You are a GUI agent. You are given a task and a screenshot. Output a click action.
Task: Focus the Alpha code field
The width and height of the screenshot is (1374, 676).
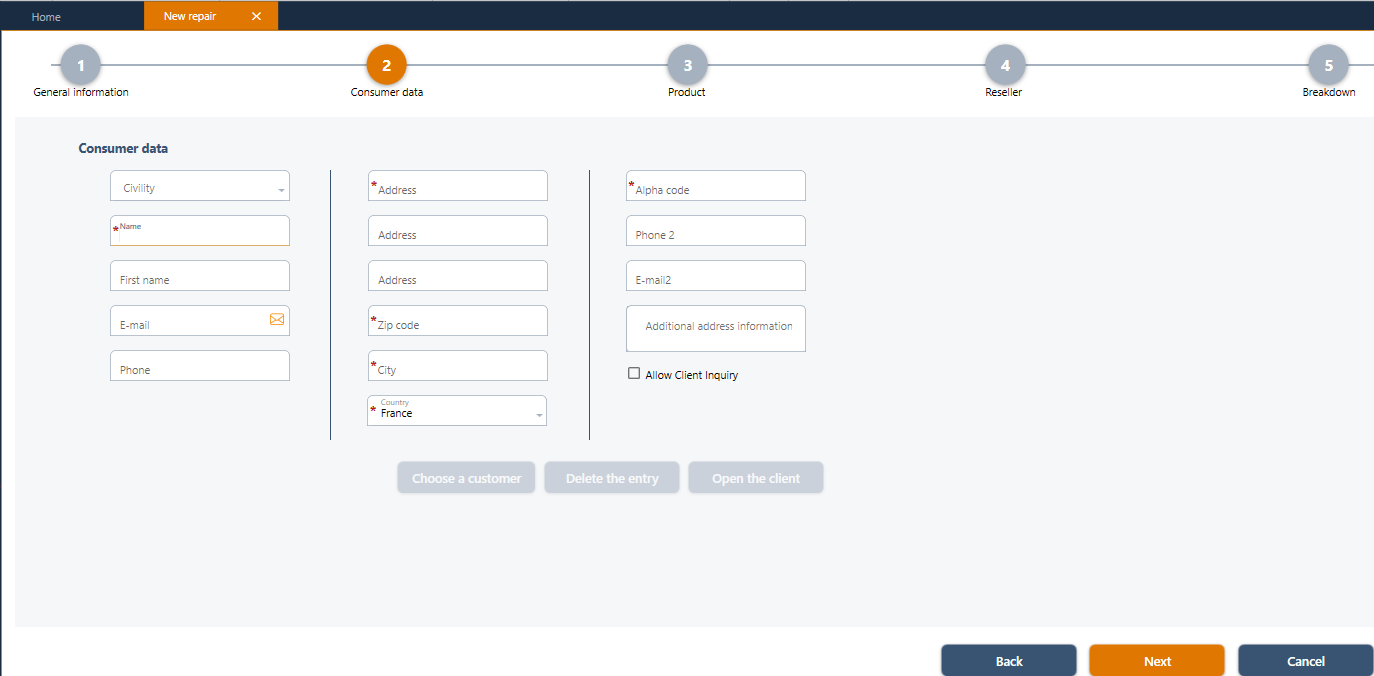(x=716, y=186)
